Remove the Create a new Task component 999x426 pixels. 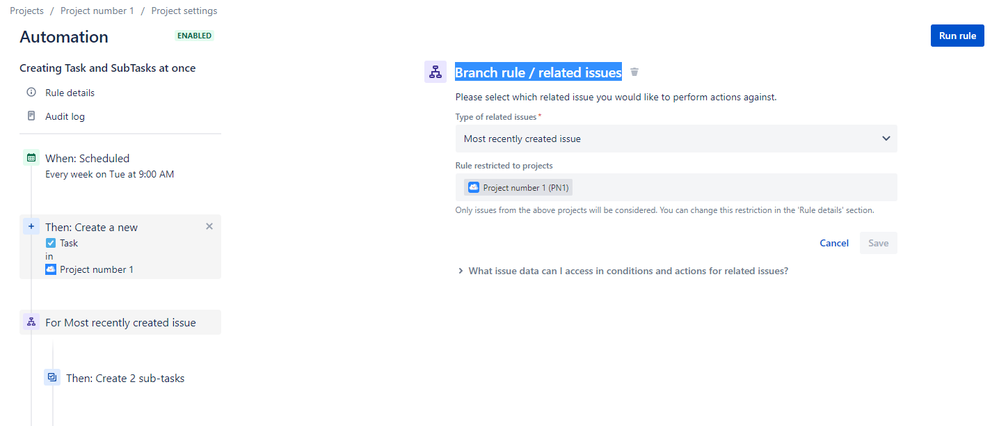point(209,227)
